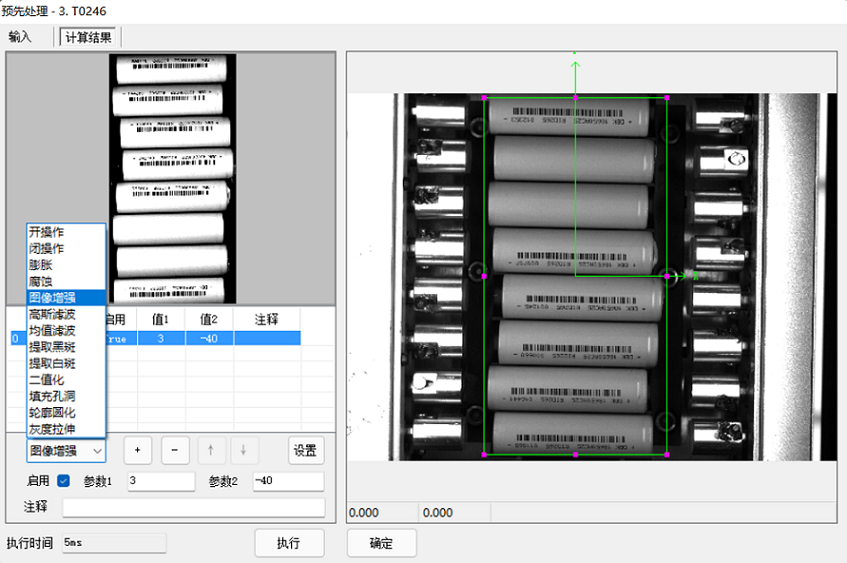The height and width of the screenshot is (563, 847).
Task: Select the 值1 cell showing 3
Action: pos(161,338)
